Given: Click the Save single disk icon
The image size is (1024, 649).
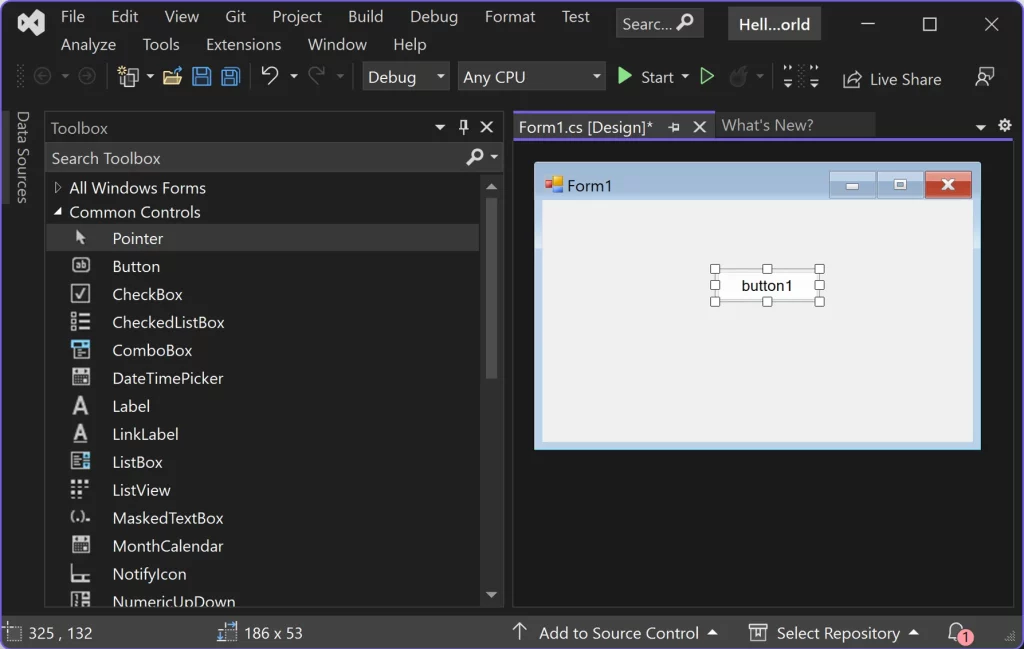Looking at the screenshot, I should (x=201, y=77).
